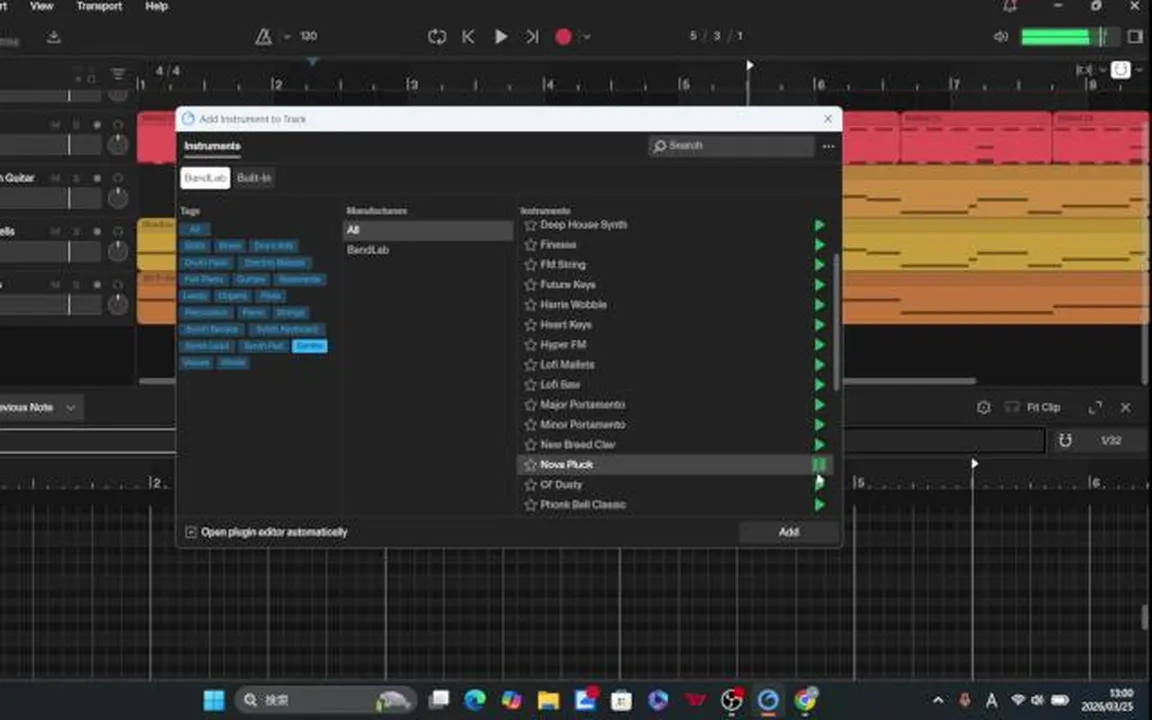Switch to the BandLab source tab
The width and height of the screenshot is (1152, 720).
tap(205, 178)
